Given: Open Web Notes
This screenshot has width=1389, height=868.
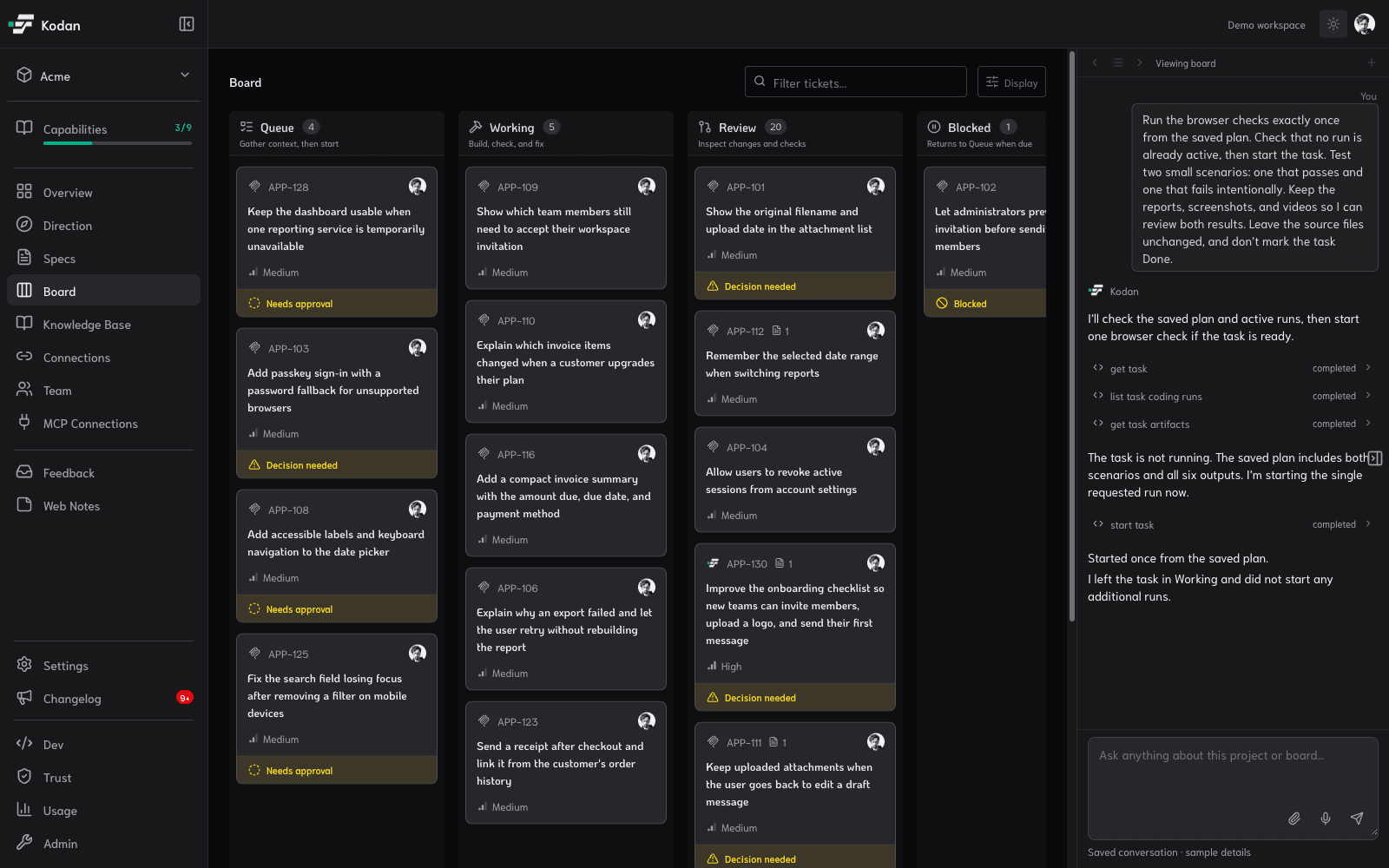Looking at the screenshot, I should pyautogui.click(x=104, y=505).
